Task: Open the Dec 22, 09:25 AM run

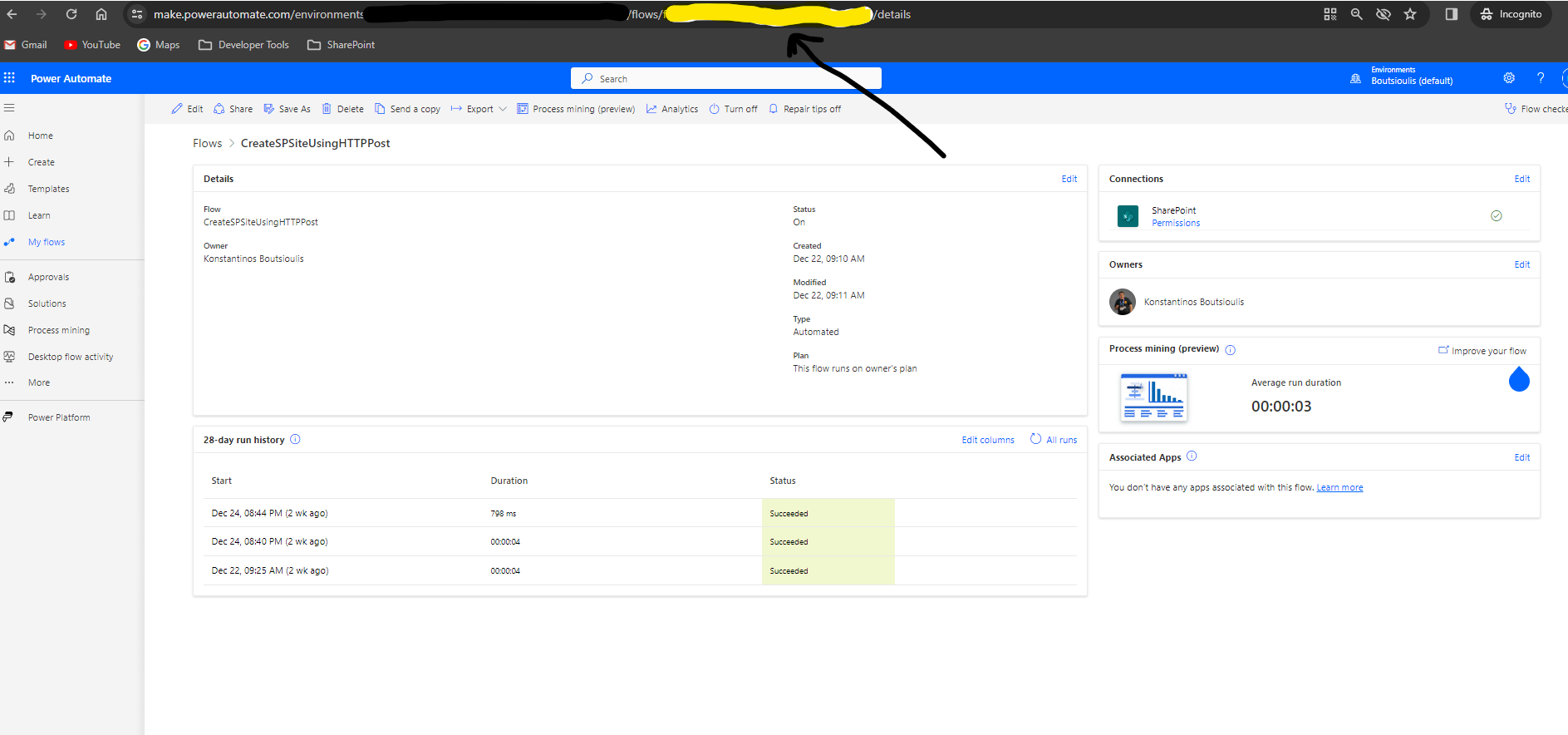Action: 269,570
